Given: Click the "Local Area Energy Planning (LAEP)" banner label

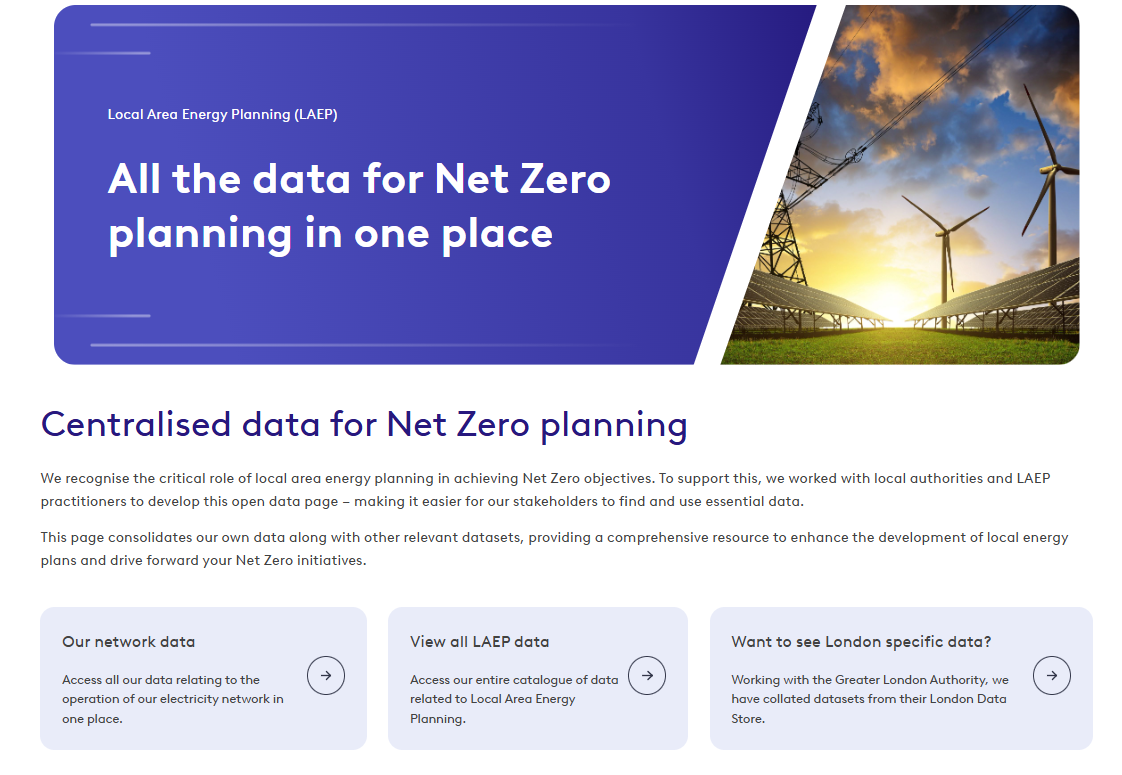Looking at the screenshot, I should [x=222, y=114].
